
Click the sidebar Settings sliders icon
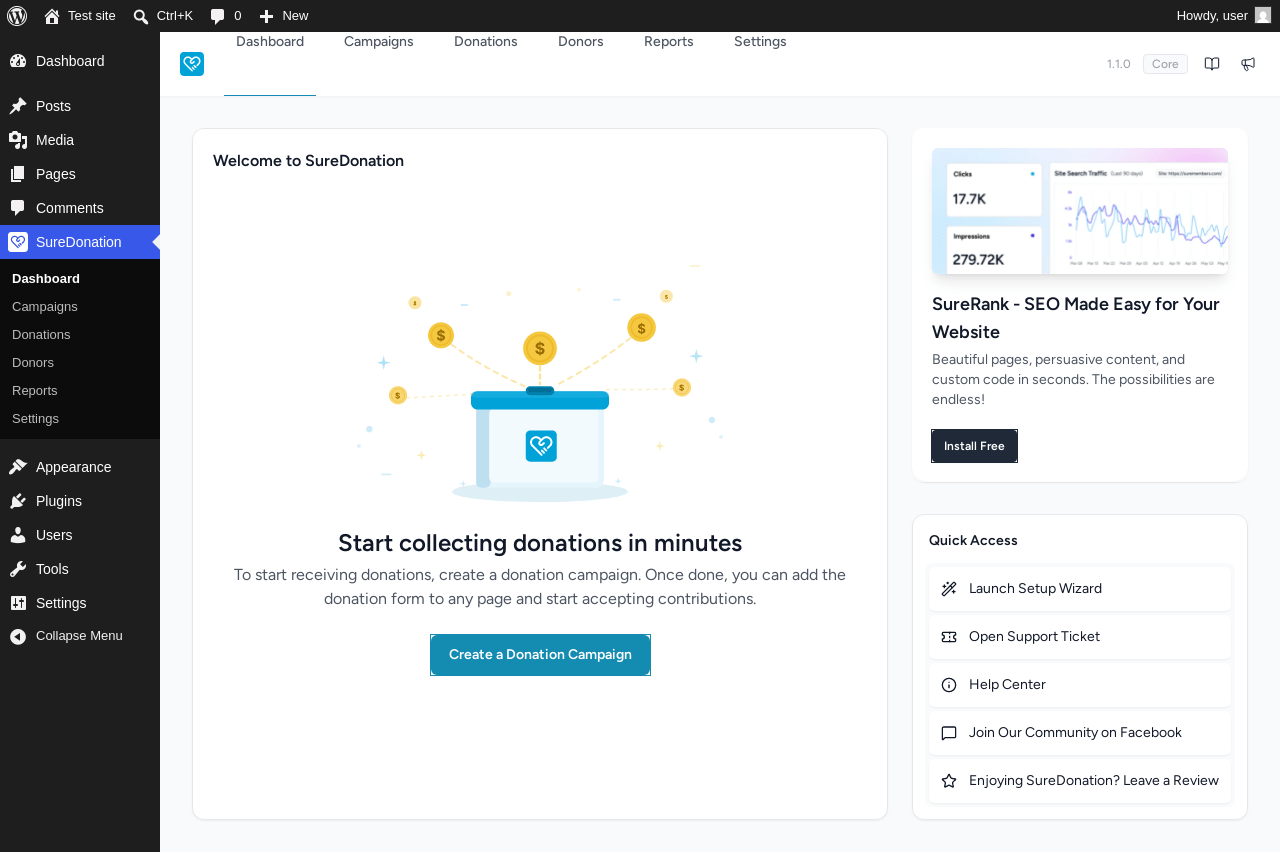click(18, 603)
